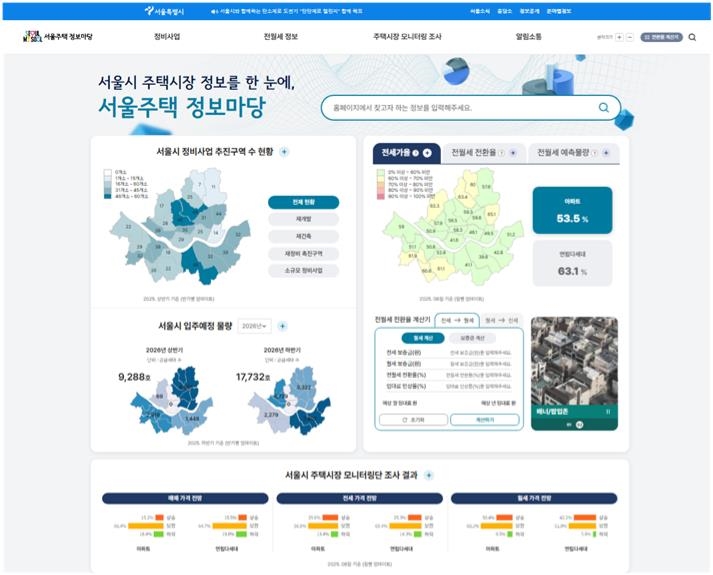Viewport: 713px width, 575px height.
Task: Decrease font size with the minus button in the header
Action: coord(630,37)
